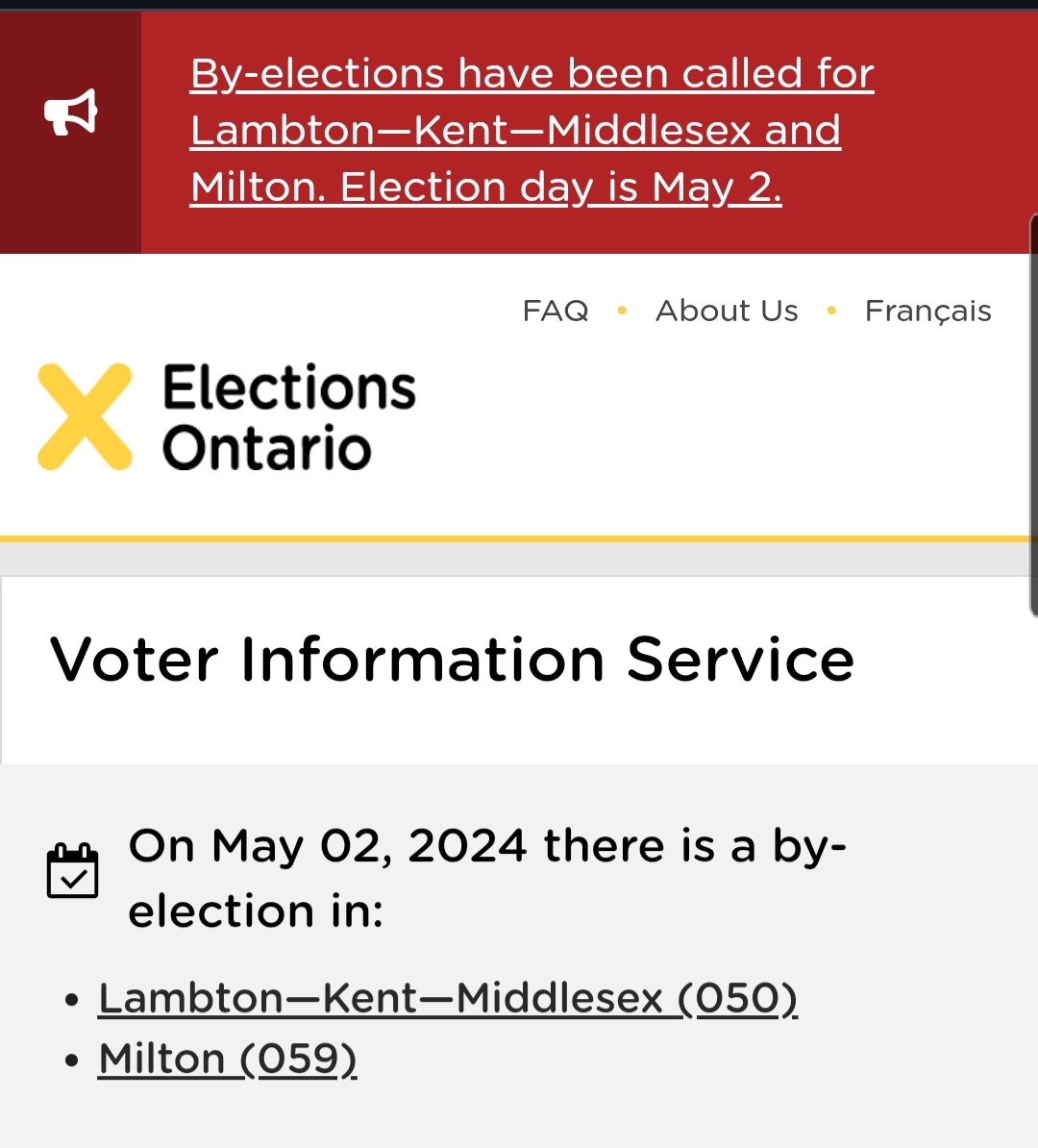This screenshot has width=1038, height=1148.
Task: Click the yellow dot between FAQ and About Us
Action: (x=622, y=311)
